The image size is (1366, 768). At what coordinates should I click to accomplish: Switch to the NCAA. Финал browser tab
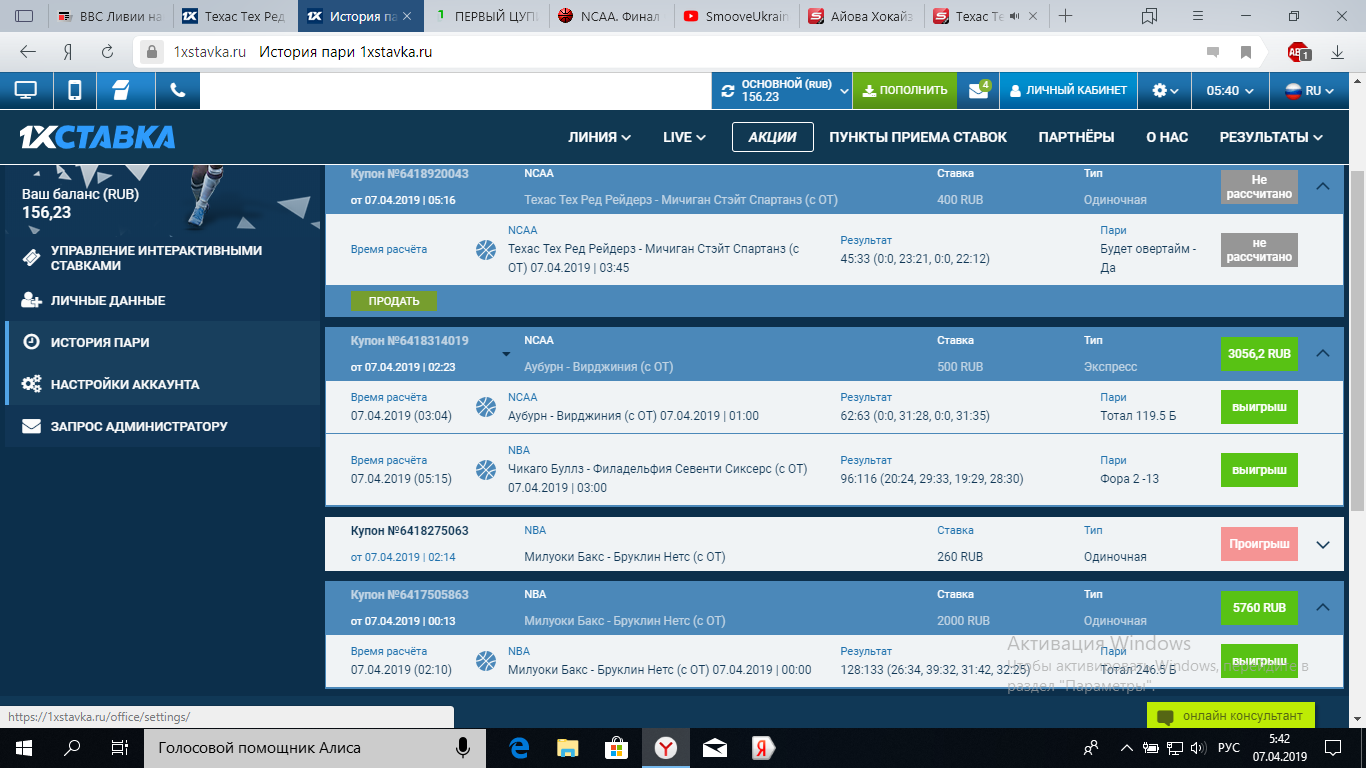coord(609,16)
